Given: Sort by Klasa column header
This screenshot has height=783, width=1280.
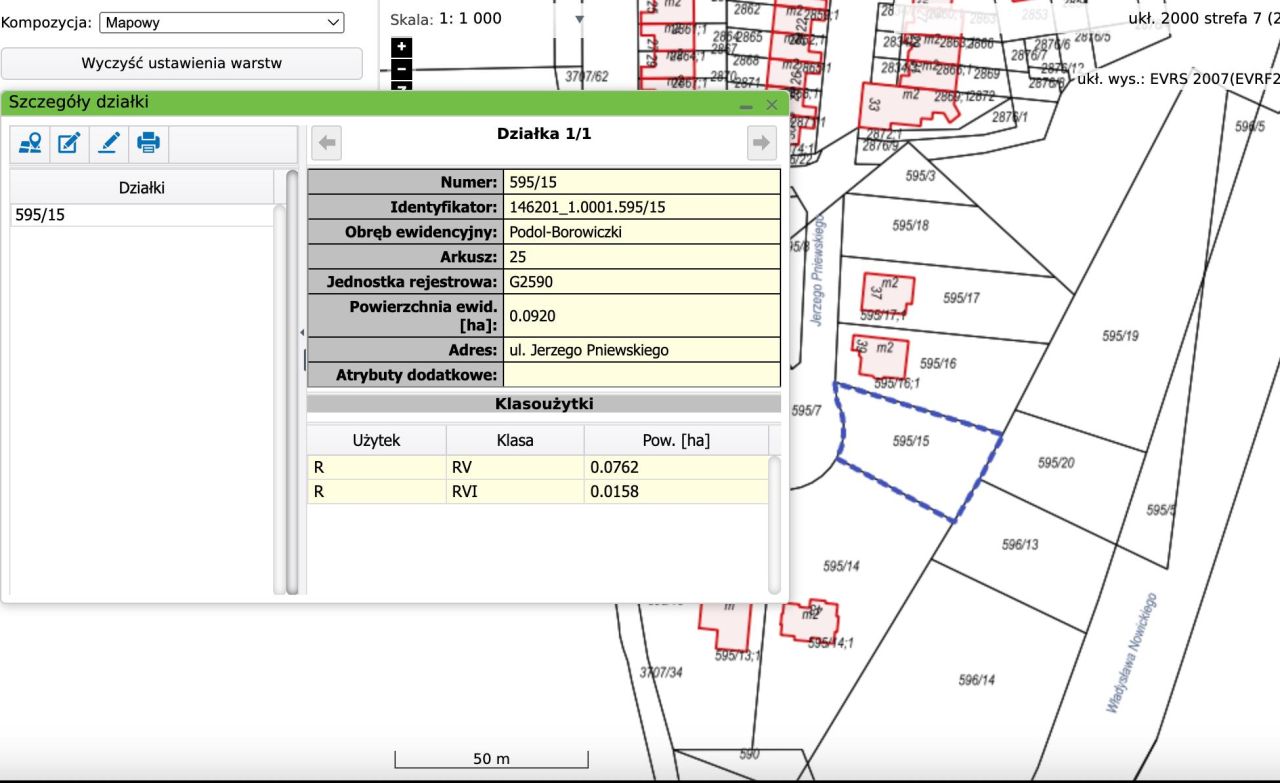Looking at the screenshot, I should coord(515,440).
